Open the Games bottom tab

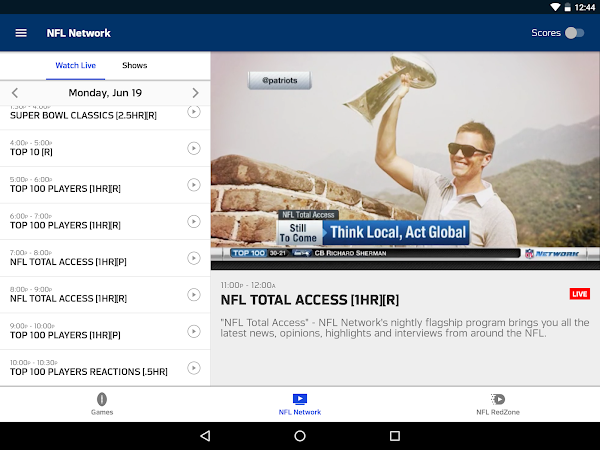tap(102, 404)
